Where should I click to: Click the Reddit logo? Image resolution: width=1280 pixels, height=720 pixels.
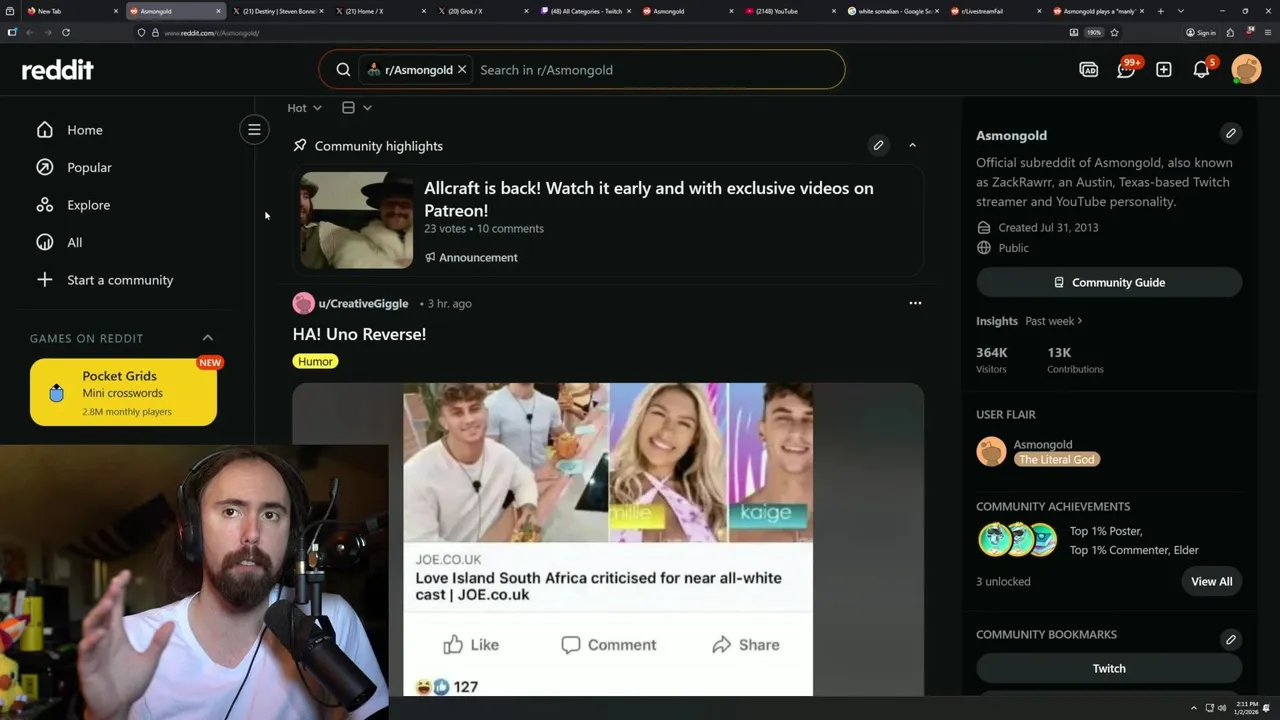pos(58,70)
